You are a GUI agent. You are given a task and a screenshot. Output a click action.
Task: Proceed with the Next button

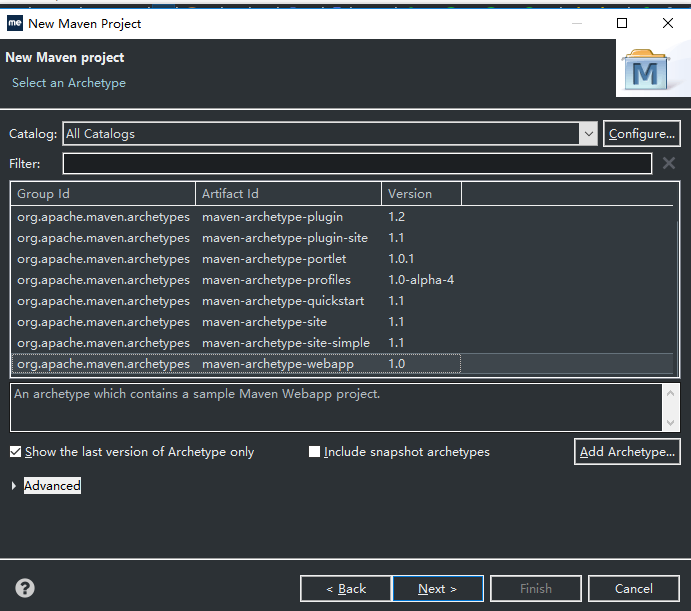tap(438, 589)
